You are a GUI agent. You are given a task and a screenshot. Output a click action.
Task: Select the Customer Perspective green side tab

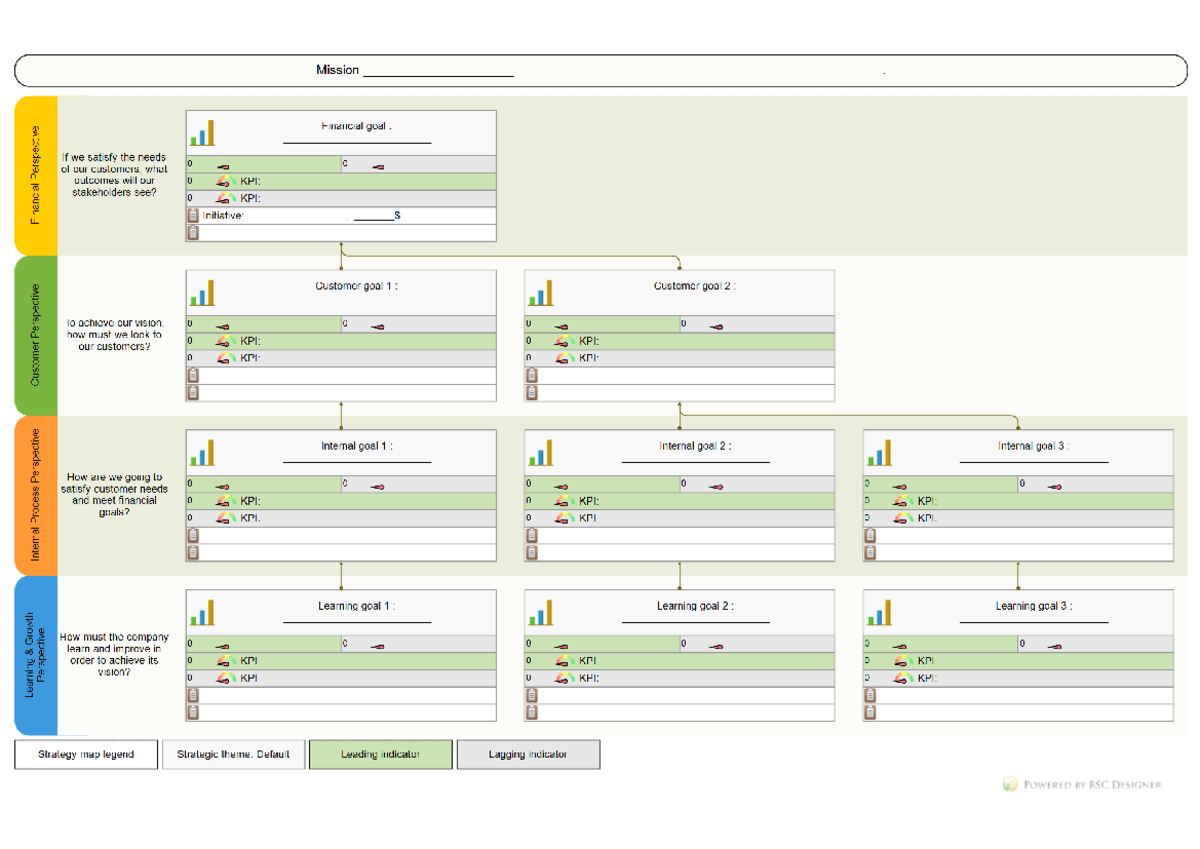(36, 335)
